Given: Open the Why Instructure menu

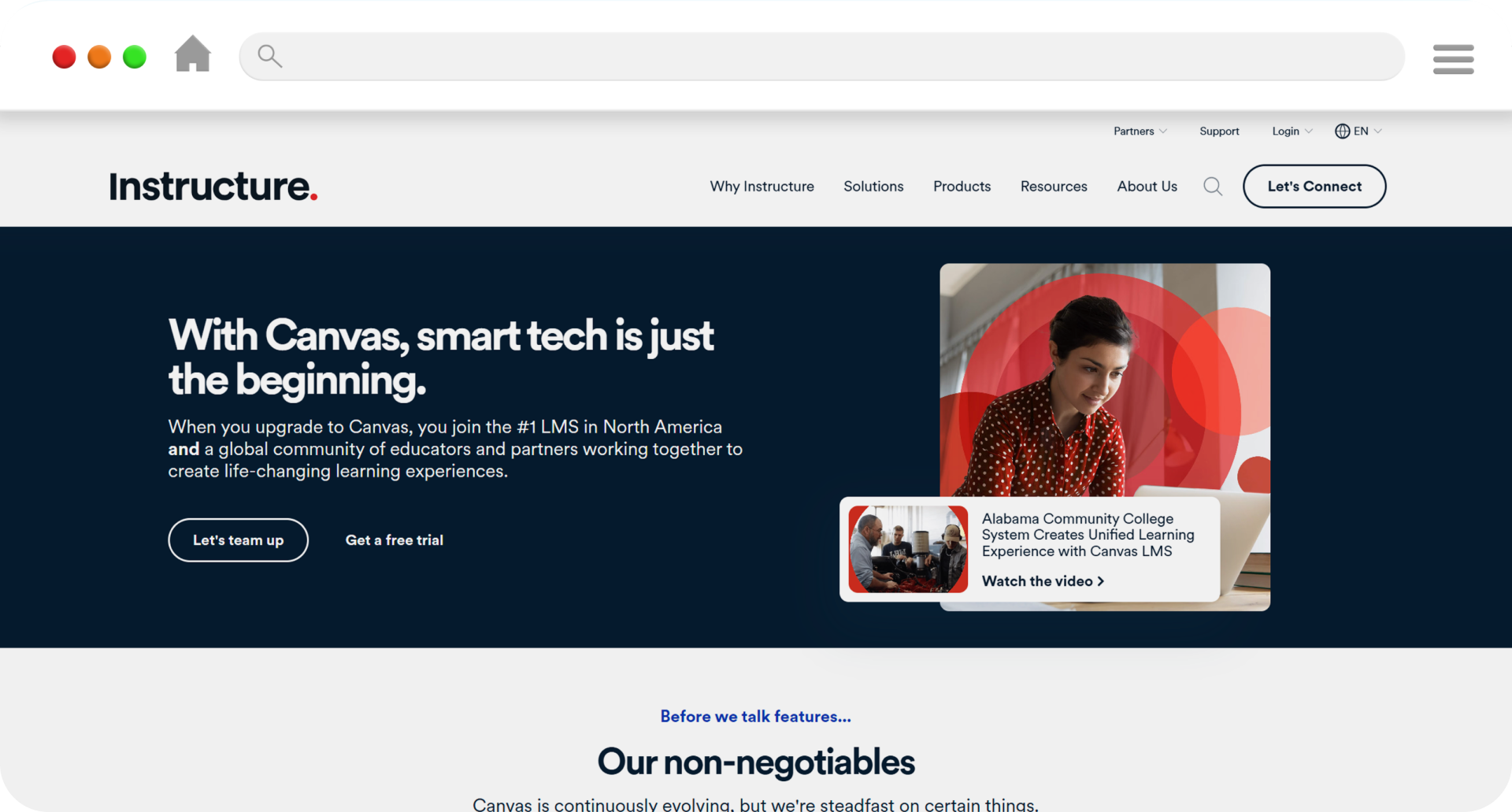Looking at the screenshot, I should click(762, 187).
